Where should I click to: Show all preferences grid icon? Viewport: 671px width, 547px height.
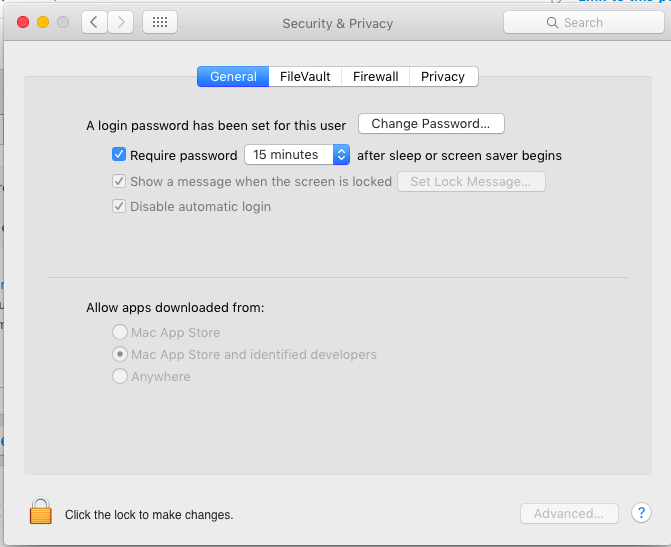click(160, 22)
